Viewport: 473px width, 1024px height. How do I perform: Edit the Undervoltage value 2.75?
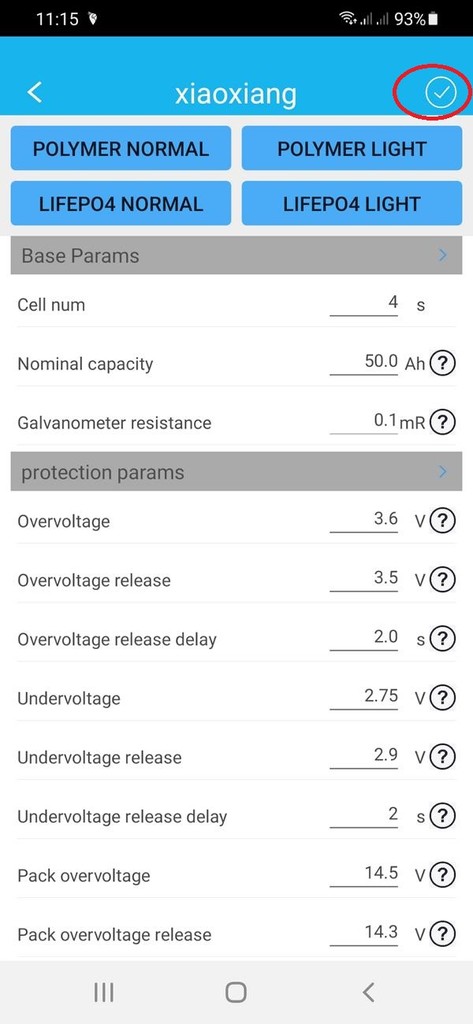click(364, 697)
